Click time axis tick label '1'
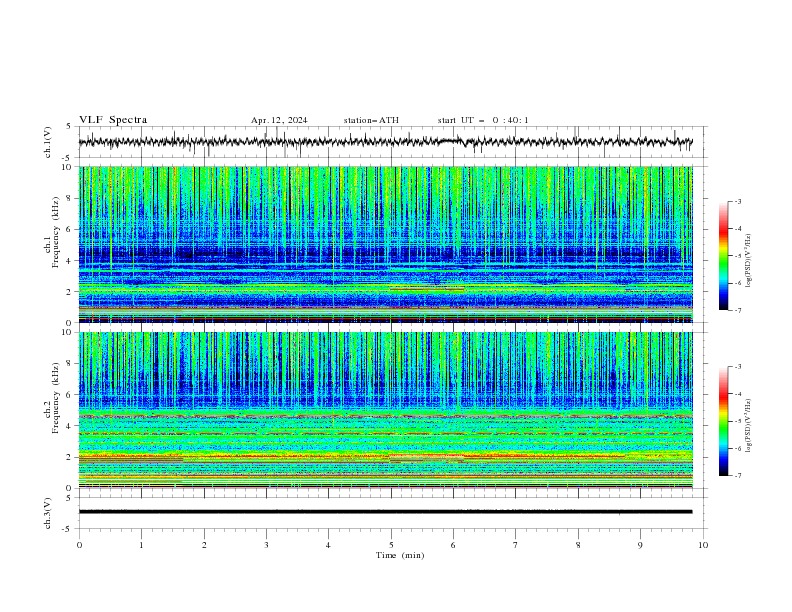 pos(141,545)
